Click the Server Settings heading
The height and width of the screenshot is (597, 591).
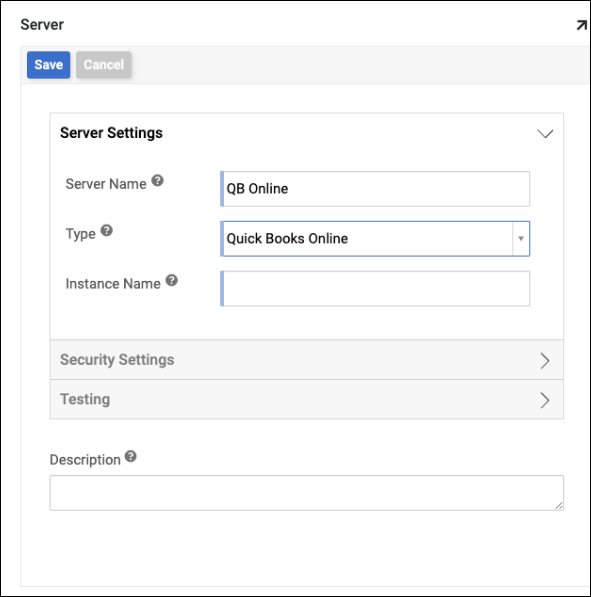pos(111,133)
